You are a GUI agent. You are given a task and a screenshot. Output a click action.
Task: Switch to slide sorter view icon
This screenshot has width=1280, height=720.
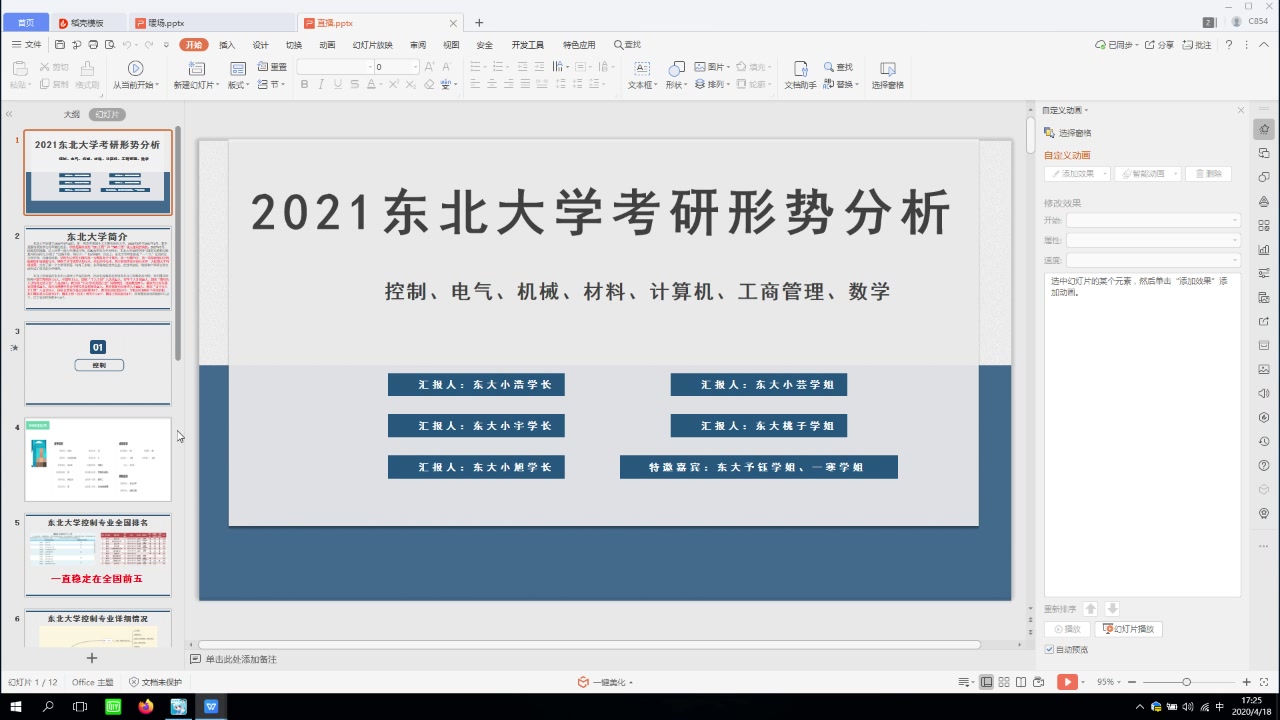click(1003, 681)
